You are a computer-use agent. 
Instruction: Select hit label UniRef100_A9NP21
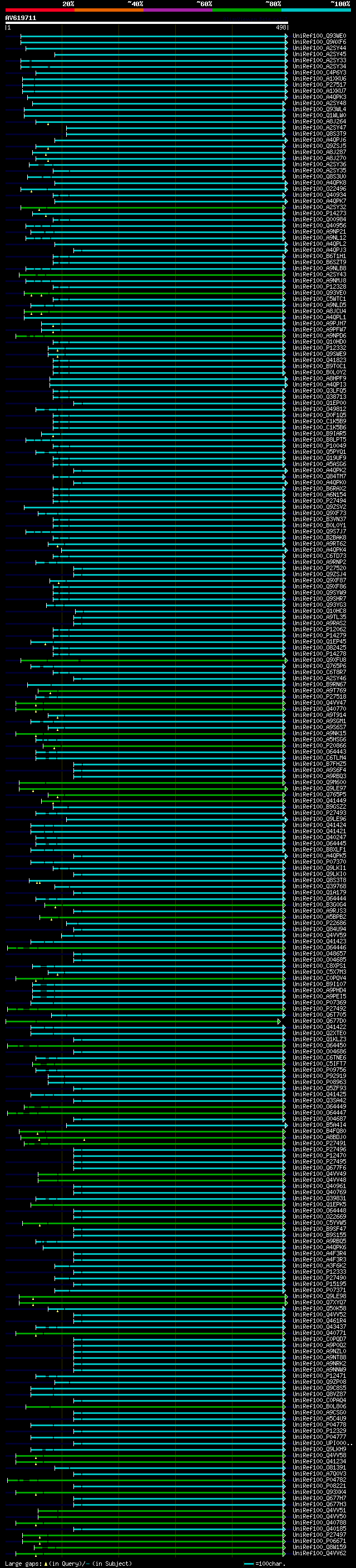(319, 231)
